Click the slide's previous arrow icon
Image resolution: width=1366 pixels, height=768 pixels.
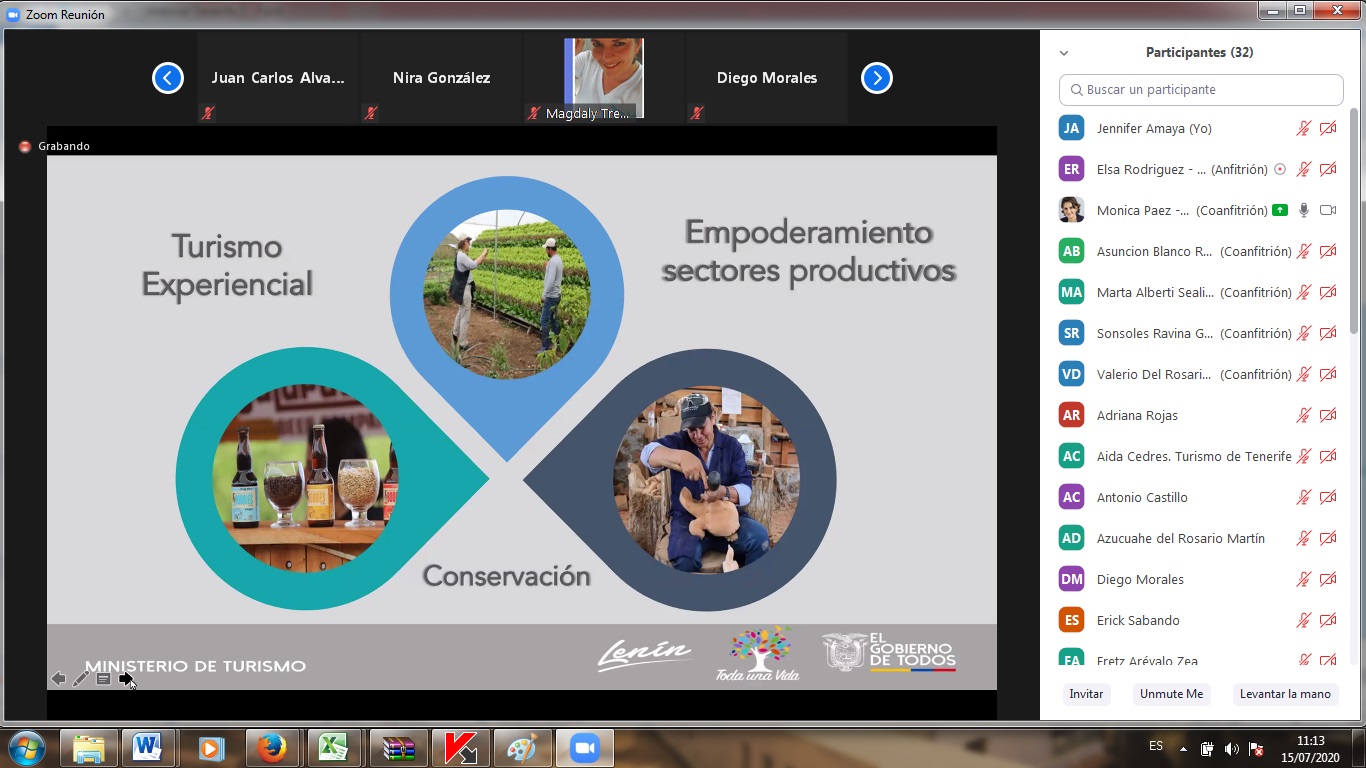pos(58,679)
